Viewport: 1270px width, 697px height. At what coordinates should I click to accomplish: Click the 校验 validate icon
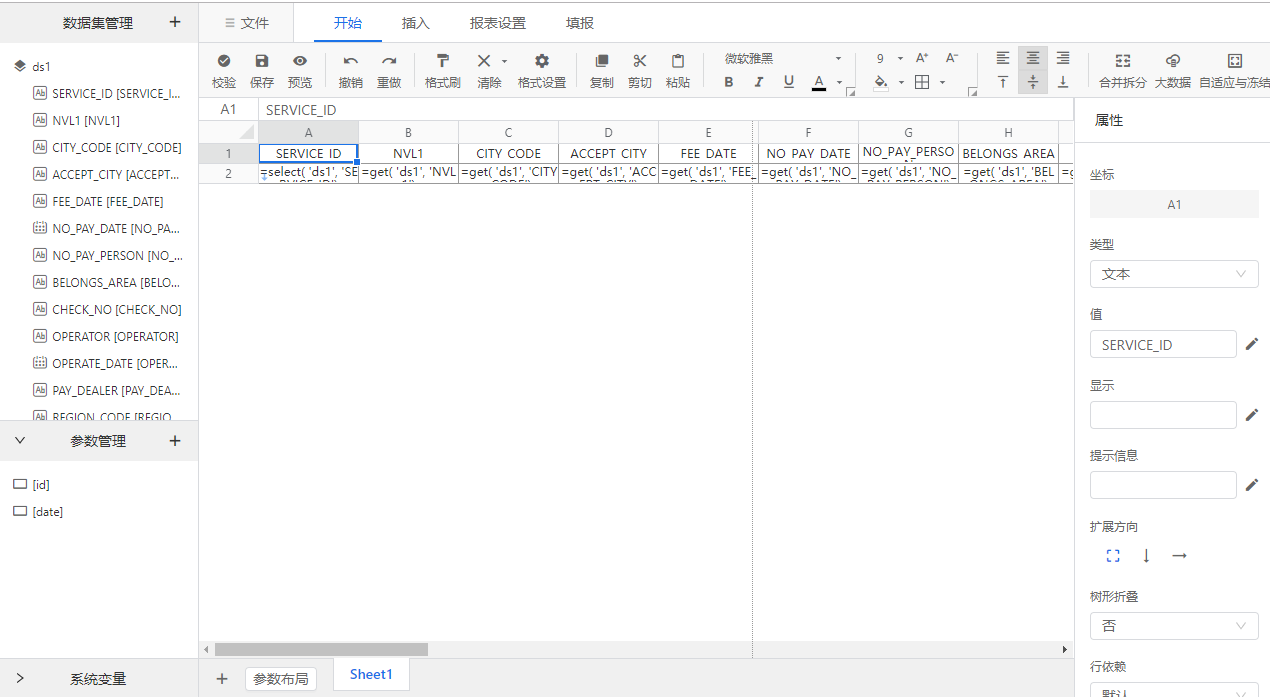(224, 61)
